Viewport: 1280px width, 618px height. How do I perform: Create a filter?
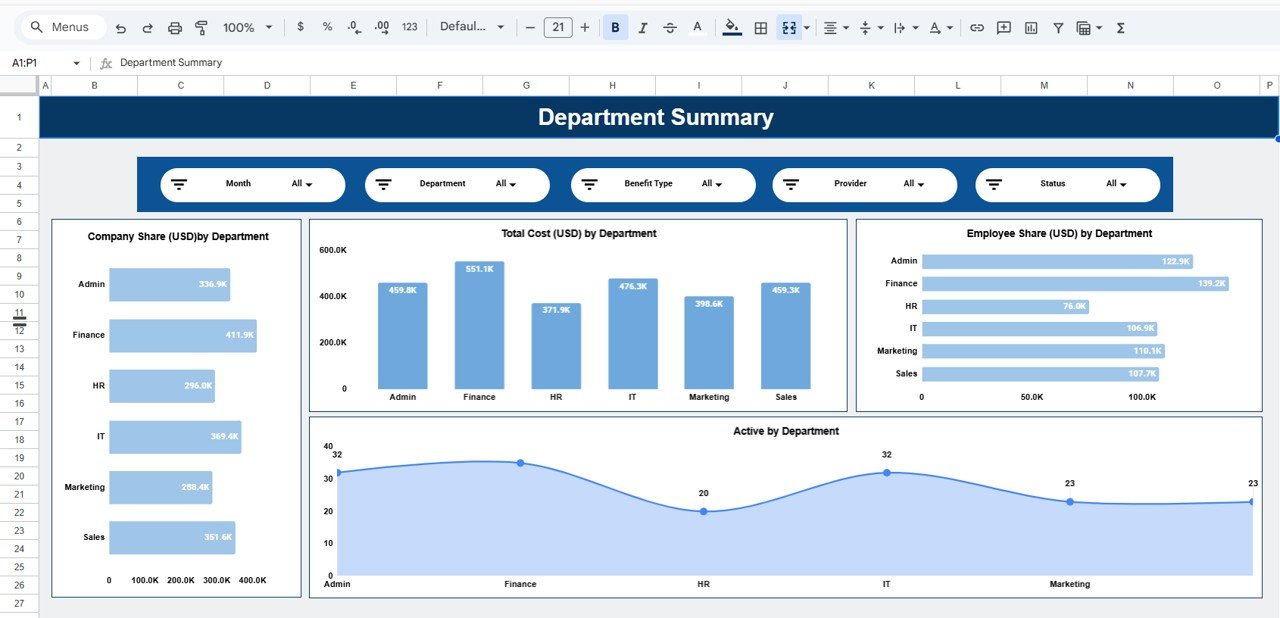coord(1057,27)
